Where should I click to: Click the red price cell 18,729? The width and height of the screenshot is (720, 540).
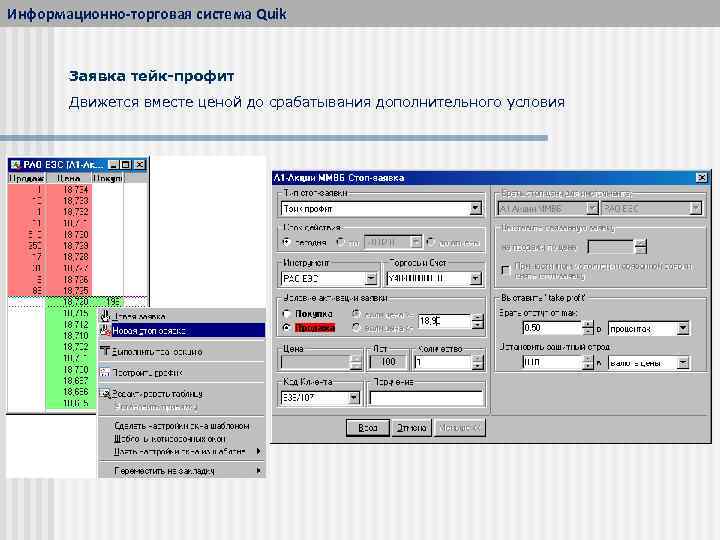[69, 246]
